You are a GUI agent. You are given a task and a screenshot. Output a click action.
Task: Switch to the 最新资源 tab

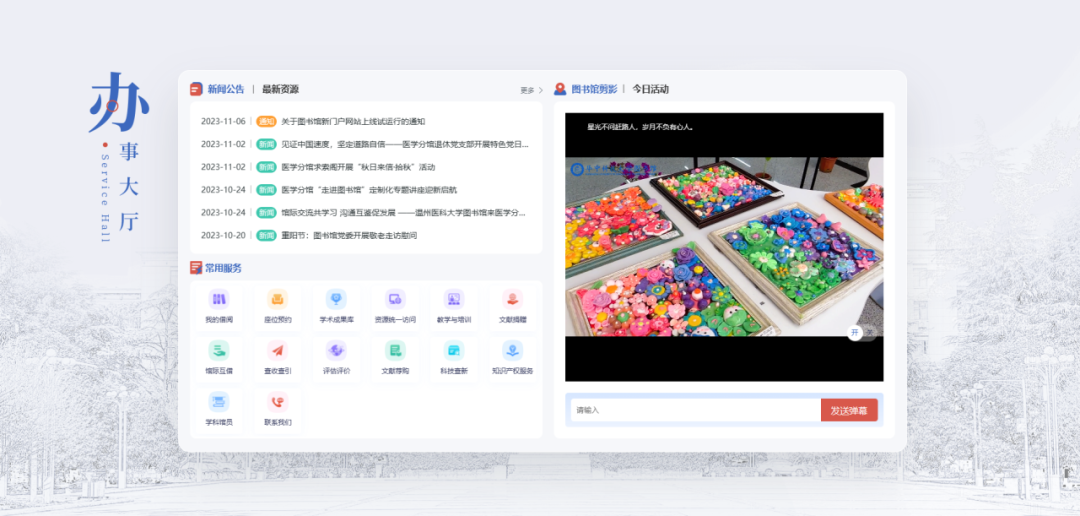[280, 89]
